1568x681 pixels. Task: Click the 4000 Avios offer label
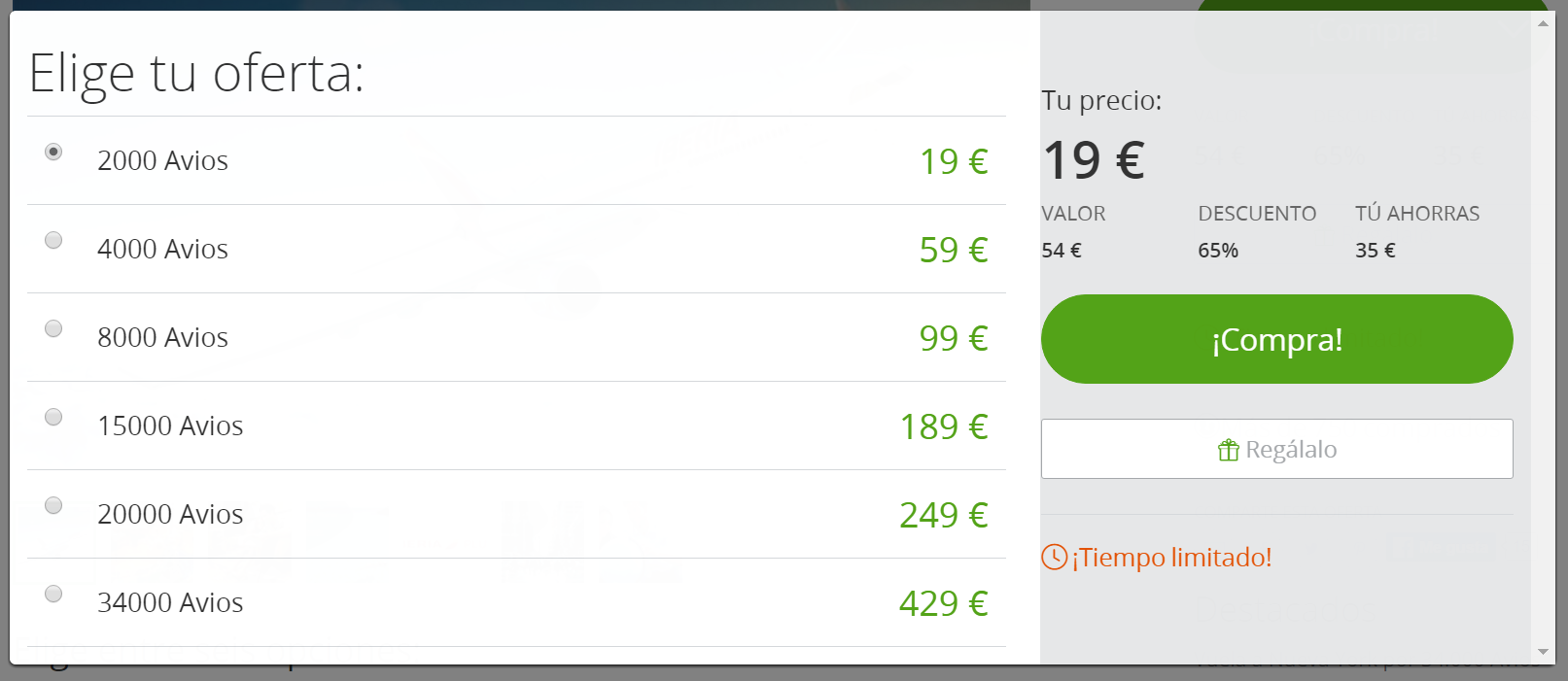pos(162,249)
